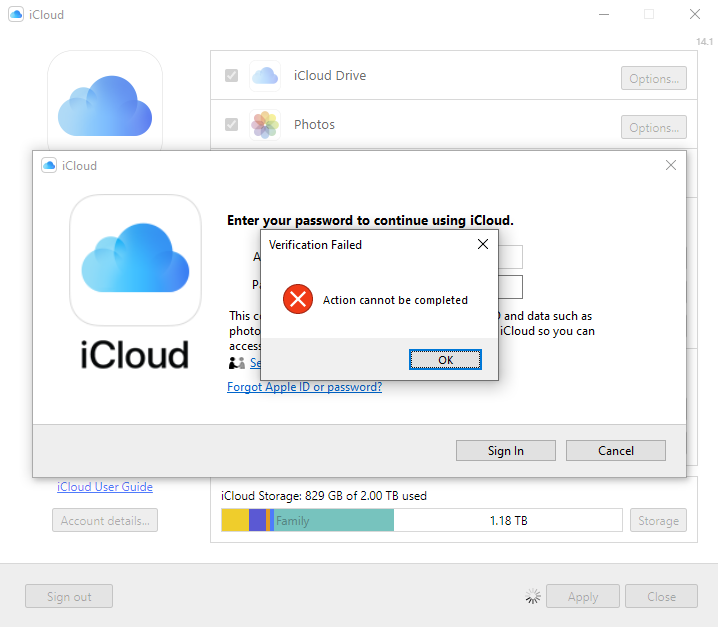The height and width of the screenshot is (627, 718).
Task: Click the password input field
Action: 510,287
